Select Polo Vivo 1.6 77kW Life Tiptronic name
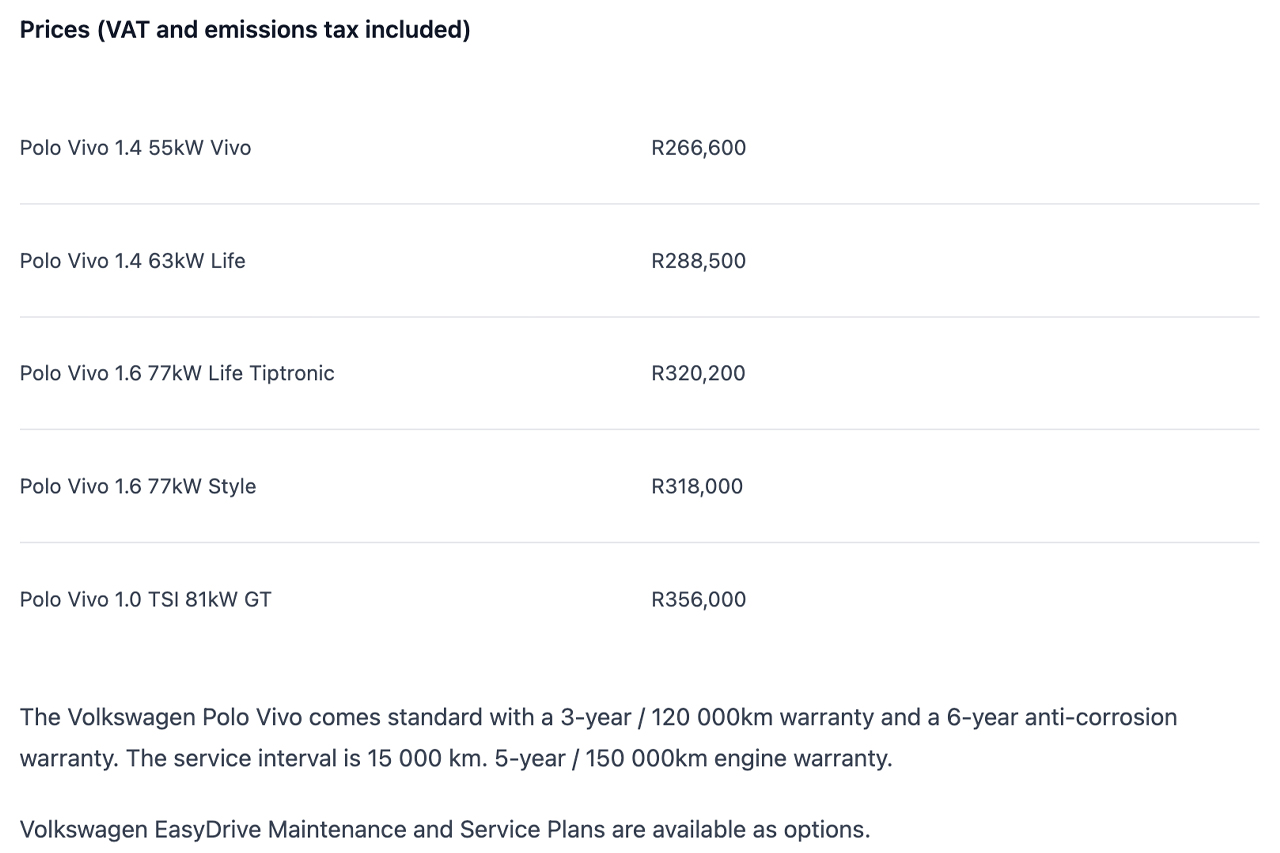Viewport: 1280px width, 853px height. (177, 373)
